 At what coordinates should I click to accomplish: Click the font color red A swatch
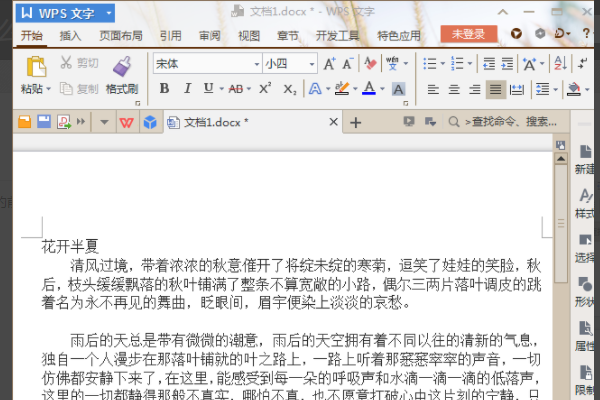pyautogui.click(x=369, y=88)
